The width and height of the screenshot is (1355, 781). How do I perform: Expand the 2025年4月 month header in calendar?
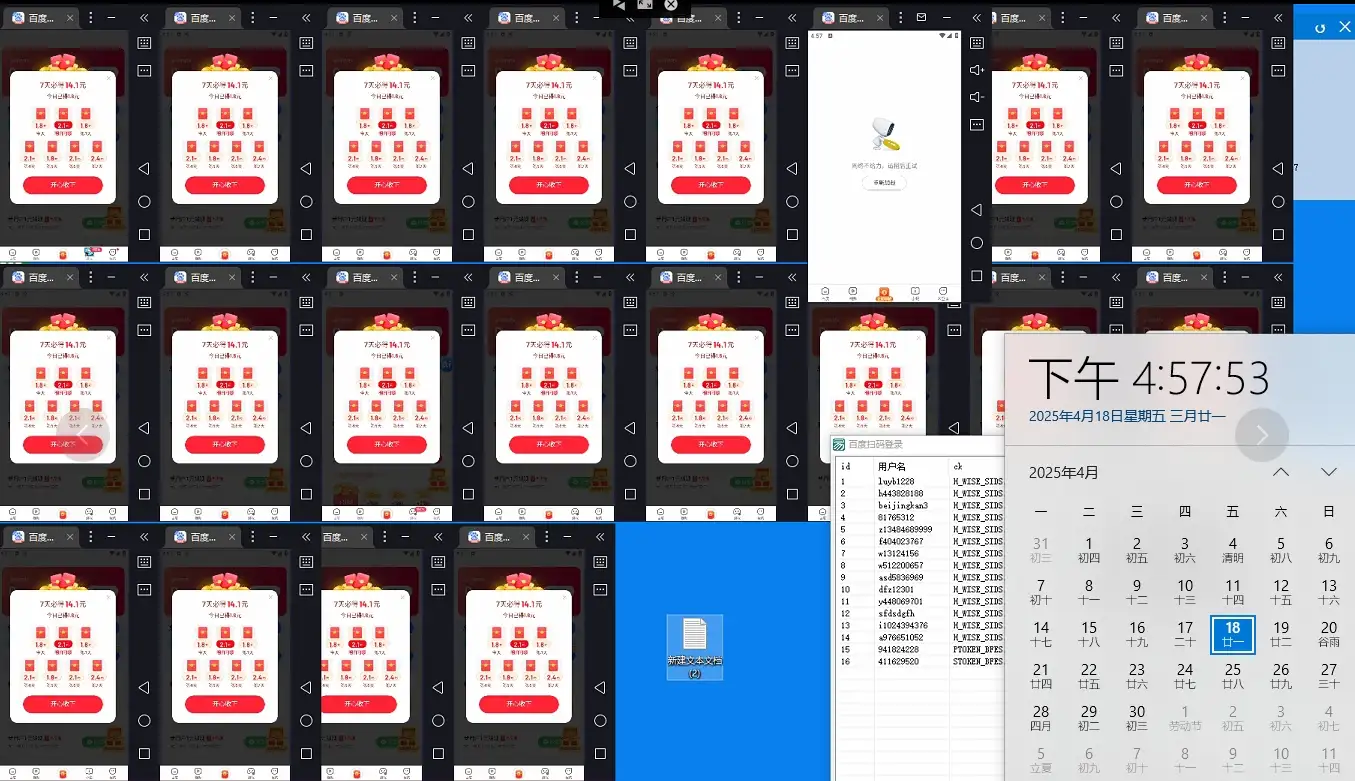[1064, 472]
